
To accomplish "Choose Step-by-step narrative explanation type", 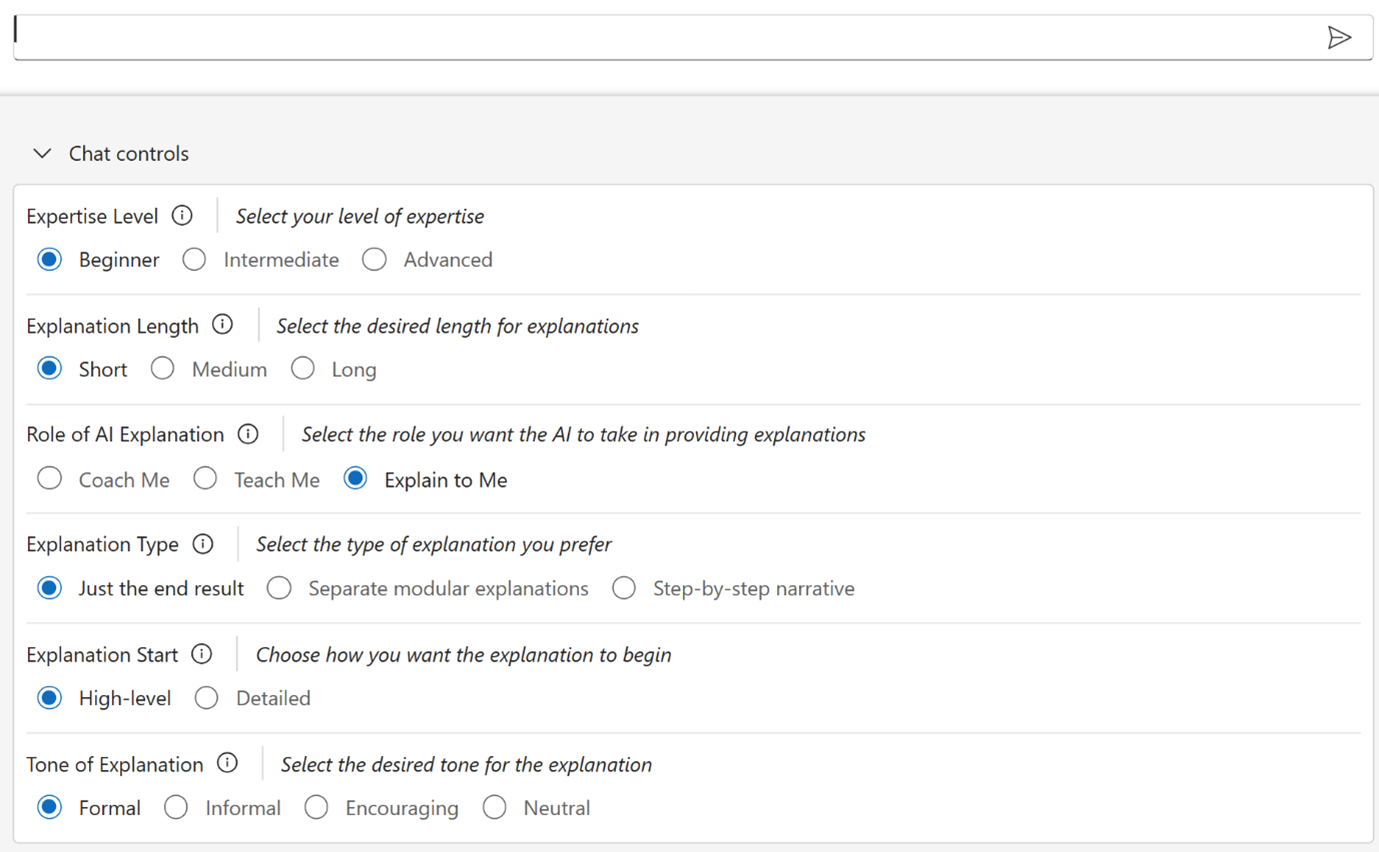I will point(624,588).
